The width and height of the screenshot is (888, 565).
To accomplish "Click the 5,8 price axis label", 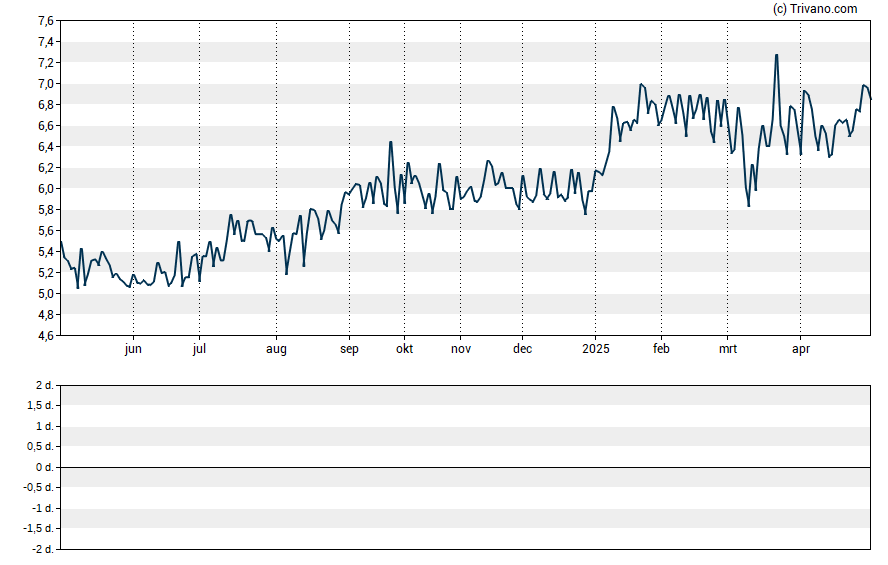I will (45, 210).
